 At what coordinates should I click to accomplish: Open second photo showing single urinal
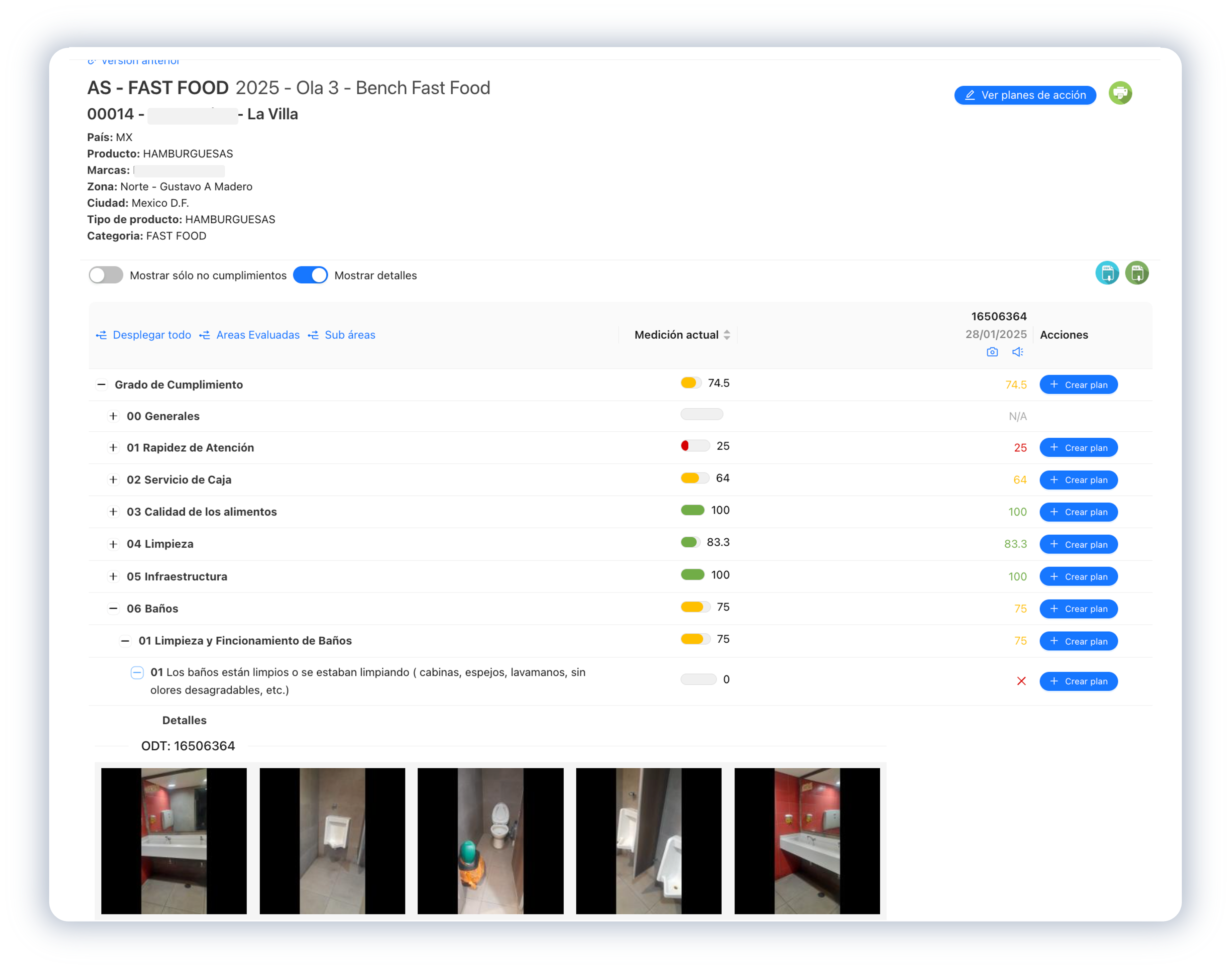332,841
